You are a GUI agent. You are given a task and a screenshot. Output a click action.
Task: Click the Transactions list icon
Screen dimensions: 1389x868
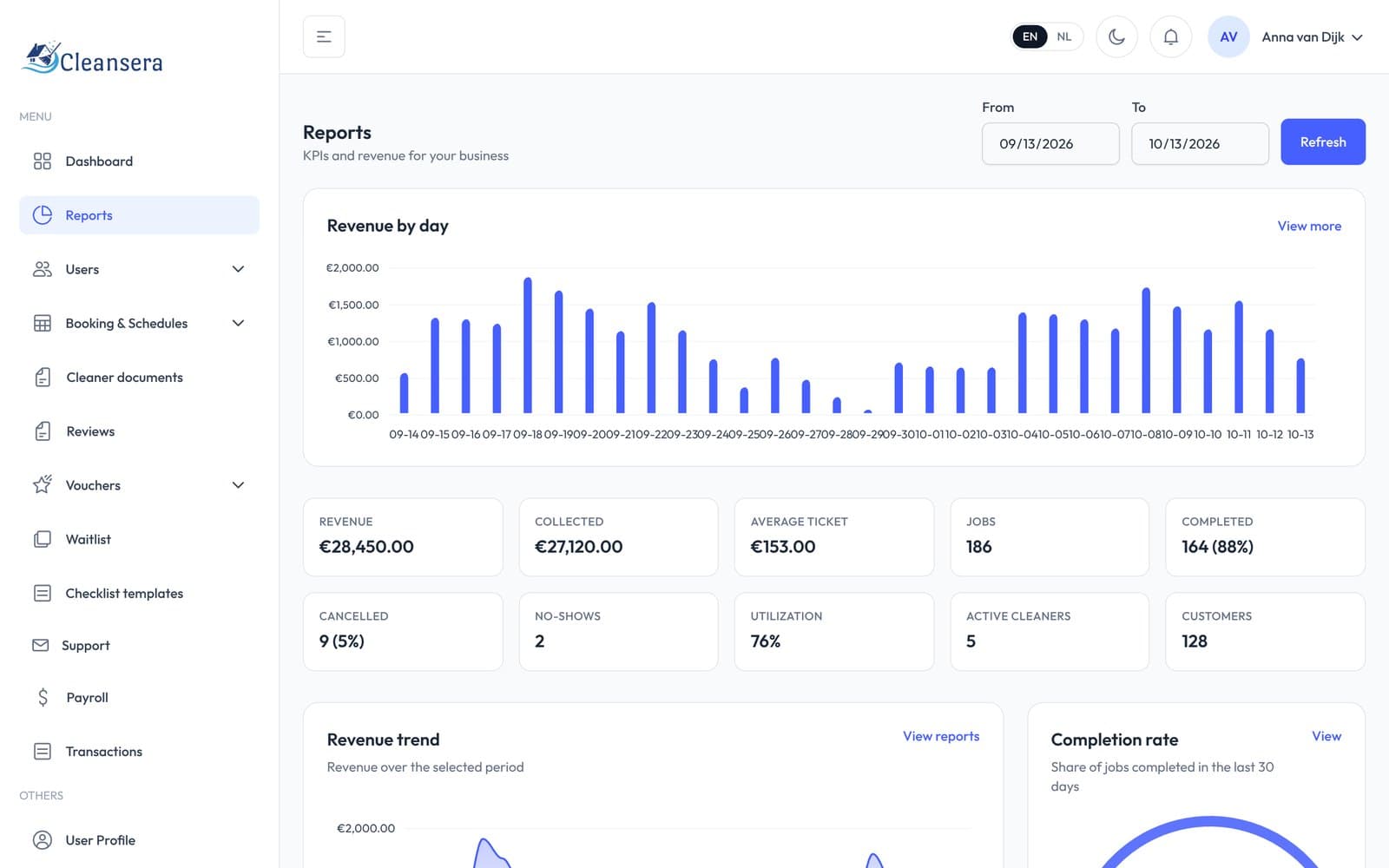click(42, 752)
